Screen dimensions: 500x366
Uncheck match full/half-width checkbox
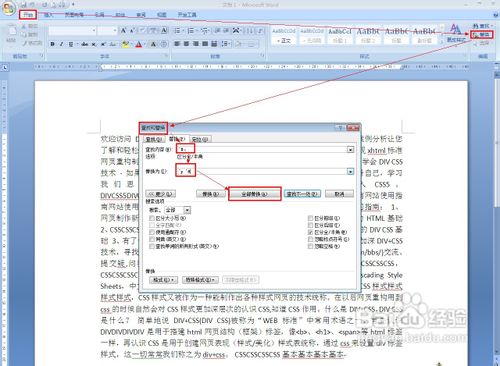point(310,232)
